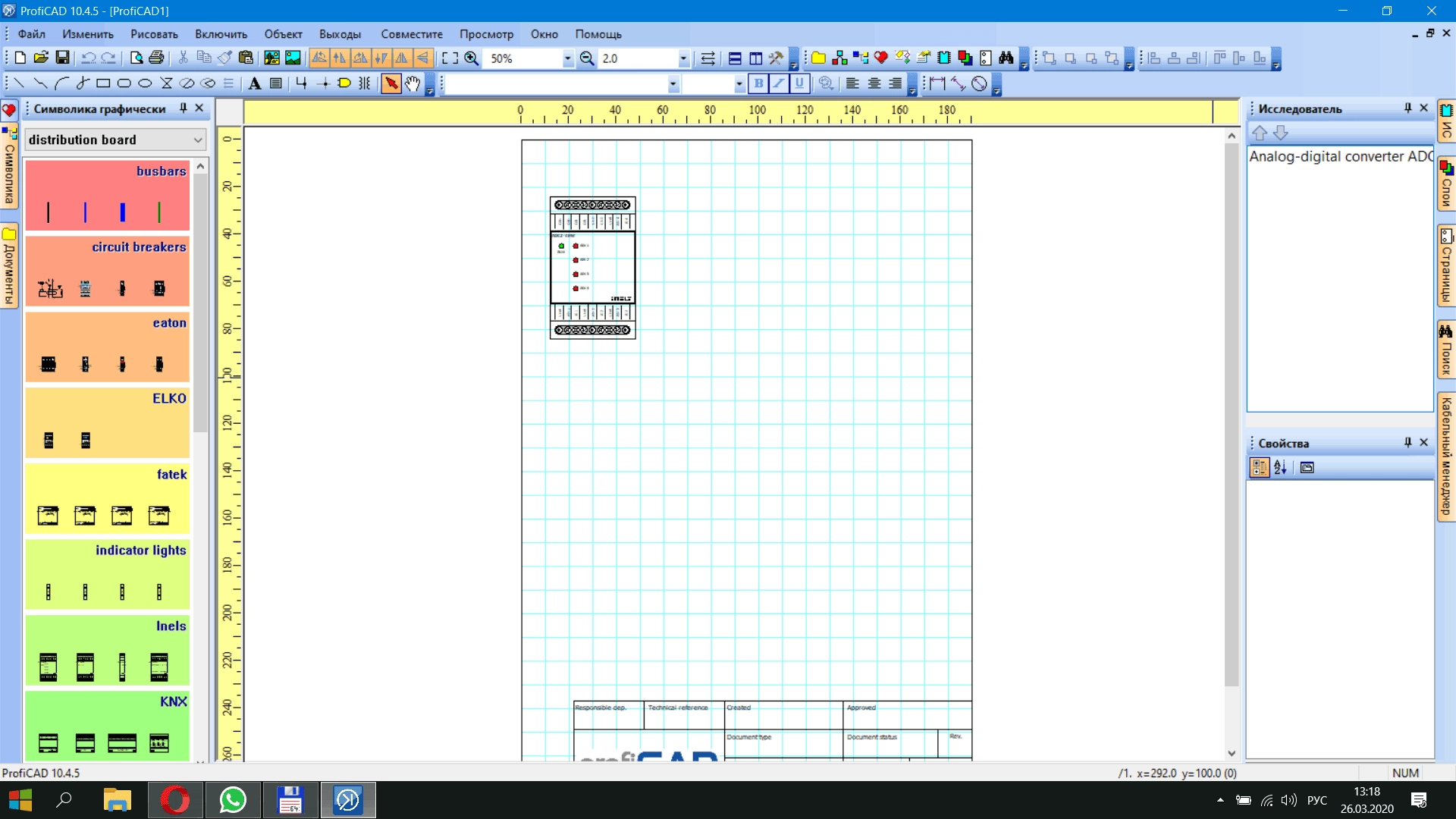Open print preview from the toolbar
1456x819 pixels.
coord(136,58)
